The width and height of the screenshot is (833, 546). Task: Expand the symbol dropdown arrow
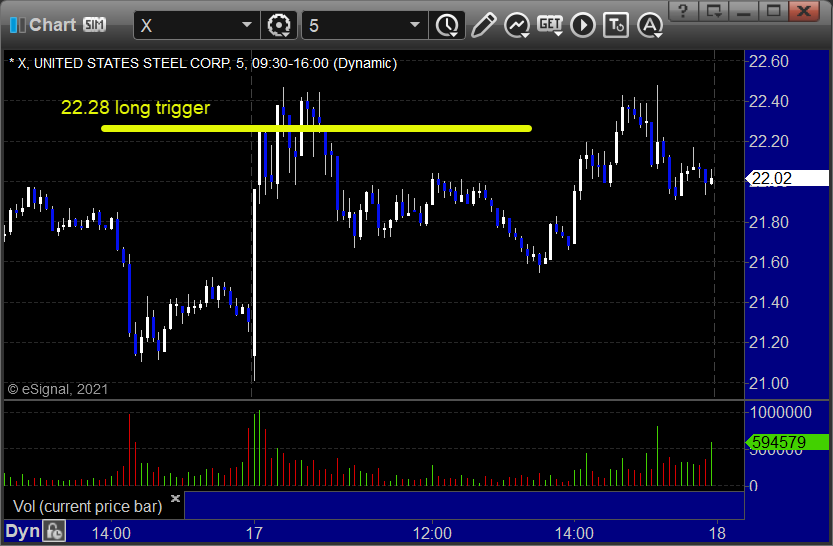click(247, 25)
